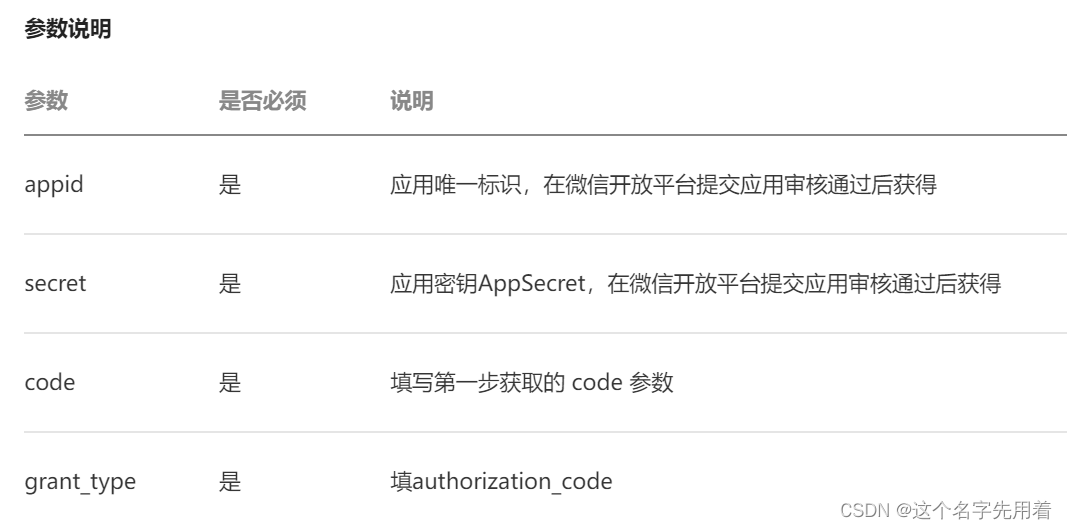Click the 说明 column header
The image size is (1067, 529).
tap(412, 101)
